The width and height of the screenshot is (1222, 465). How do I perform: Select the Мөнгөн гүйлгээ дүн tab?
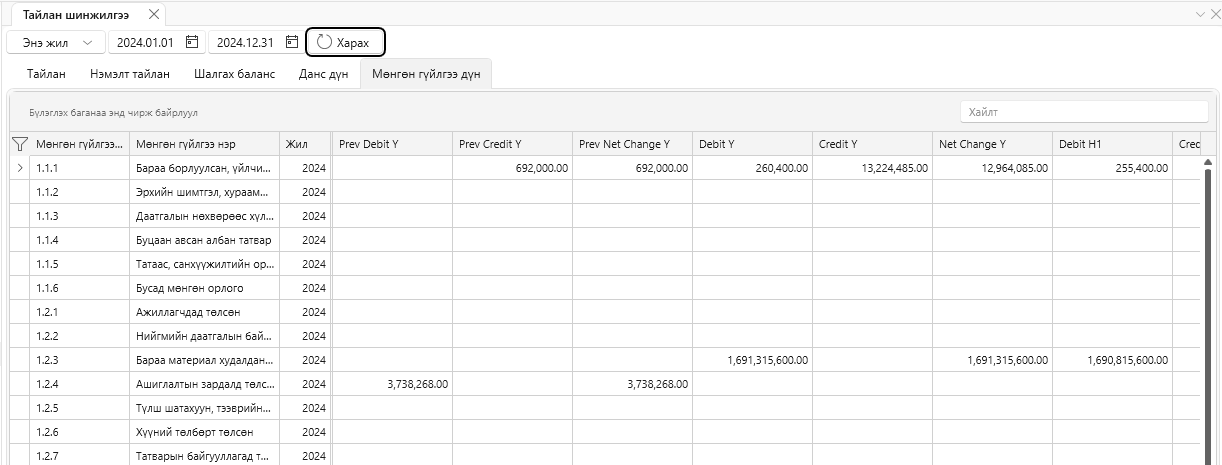click(x=426, y=74)
